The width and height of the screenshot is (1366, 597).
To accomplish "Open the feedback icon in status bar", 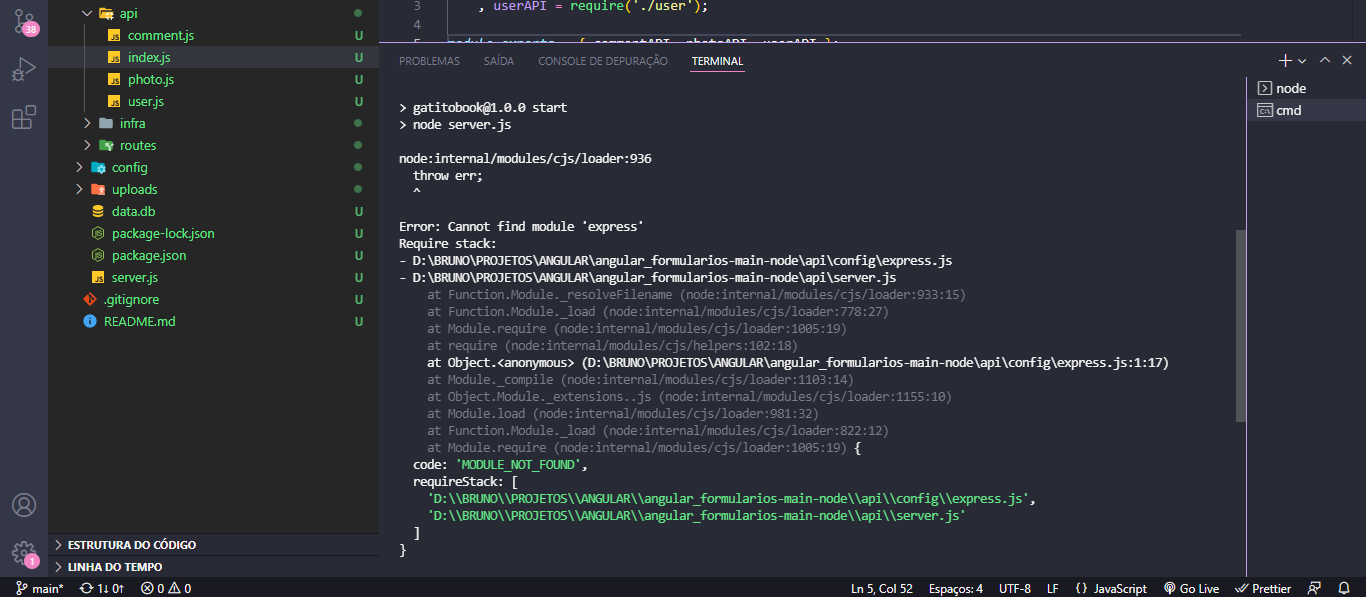I will 1315,588.
